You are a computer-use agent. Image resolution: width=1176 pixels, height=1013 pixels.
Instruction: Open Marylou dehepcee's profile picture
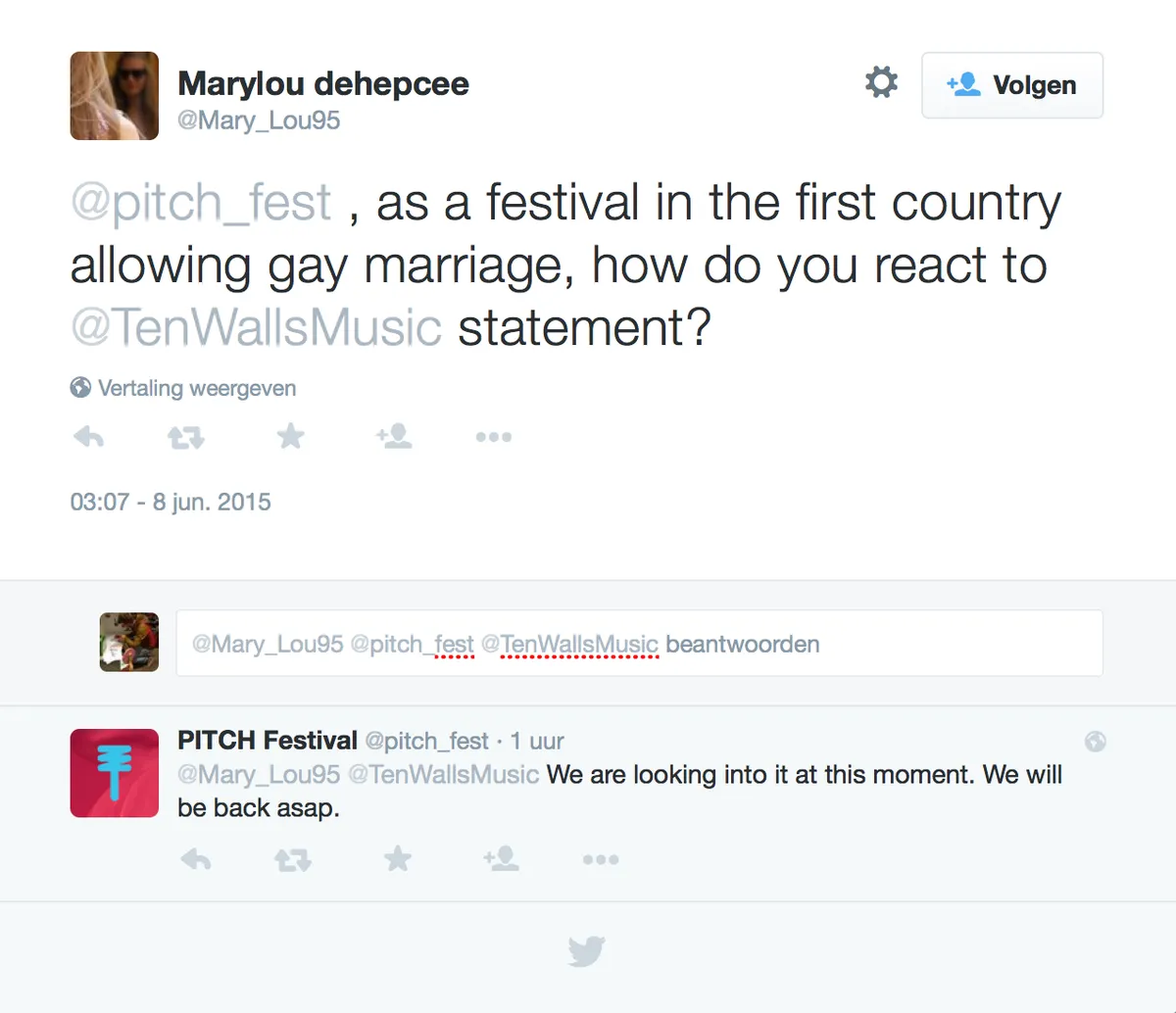115,96
